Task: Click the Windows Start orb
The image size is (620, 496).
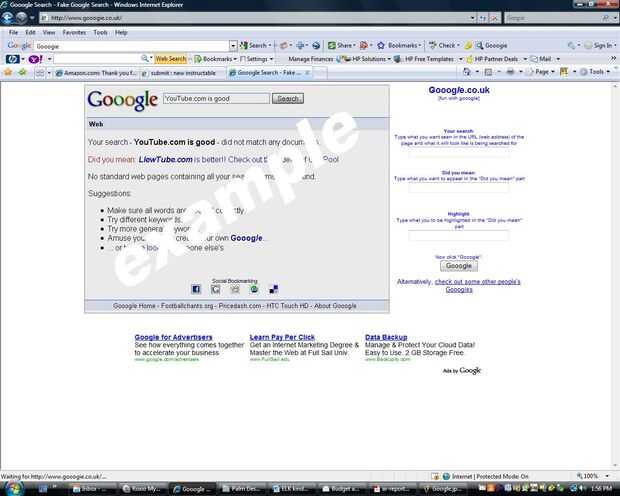Action: 13,488
